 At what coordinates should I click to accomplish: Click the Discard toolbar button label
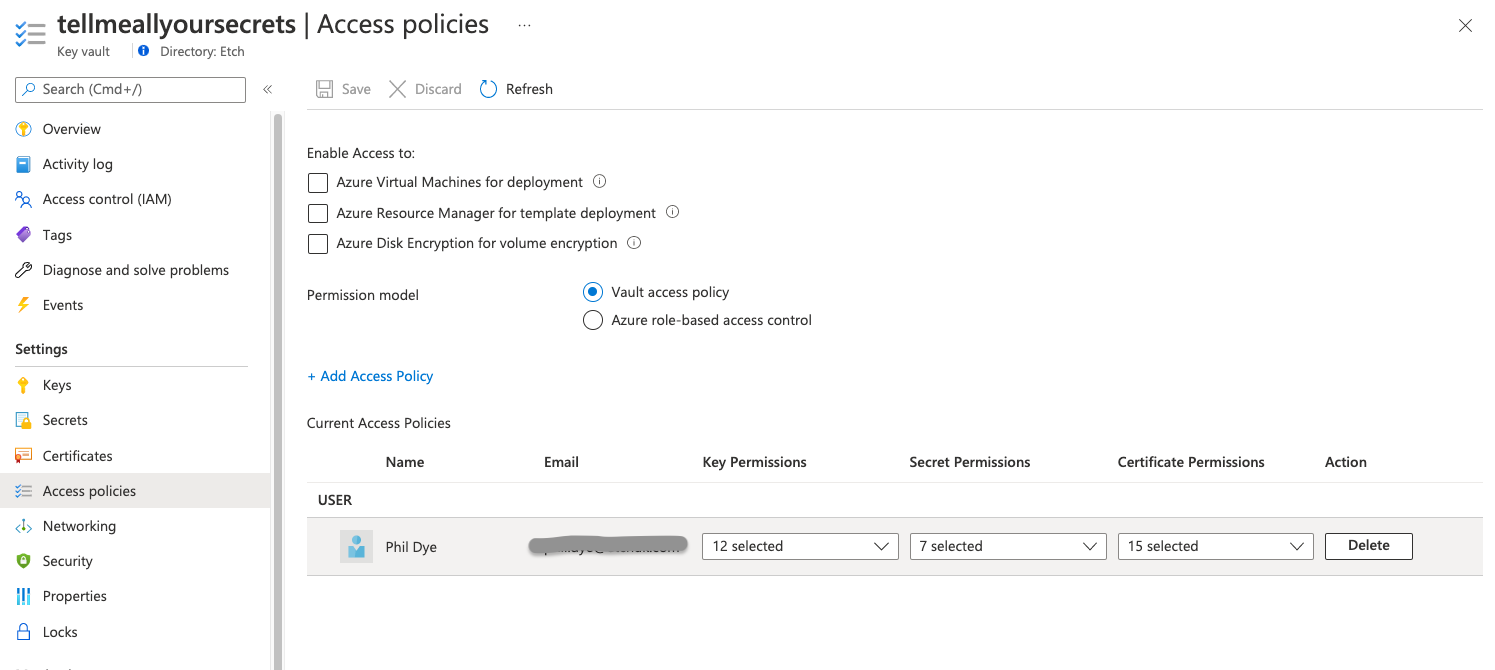(x=438, y=89)
